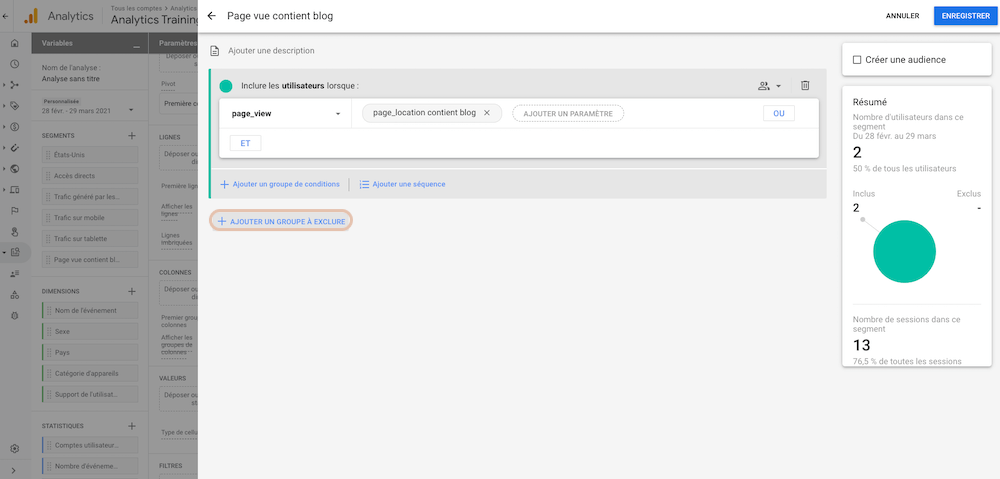
Task: Add a new dimension with plus icon
Action: click(x=131, y=291)
